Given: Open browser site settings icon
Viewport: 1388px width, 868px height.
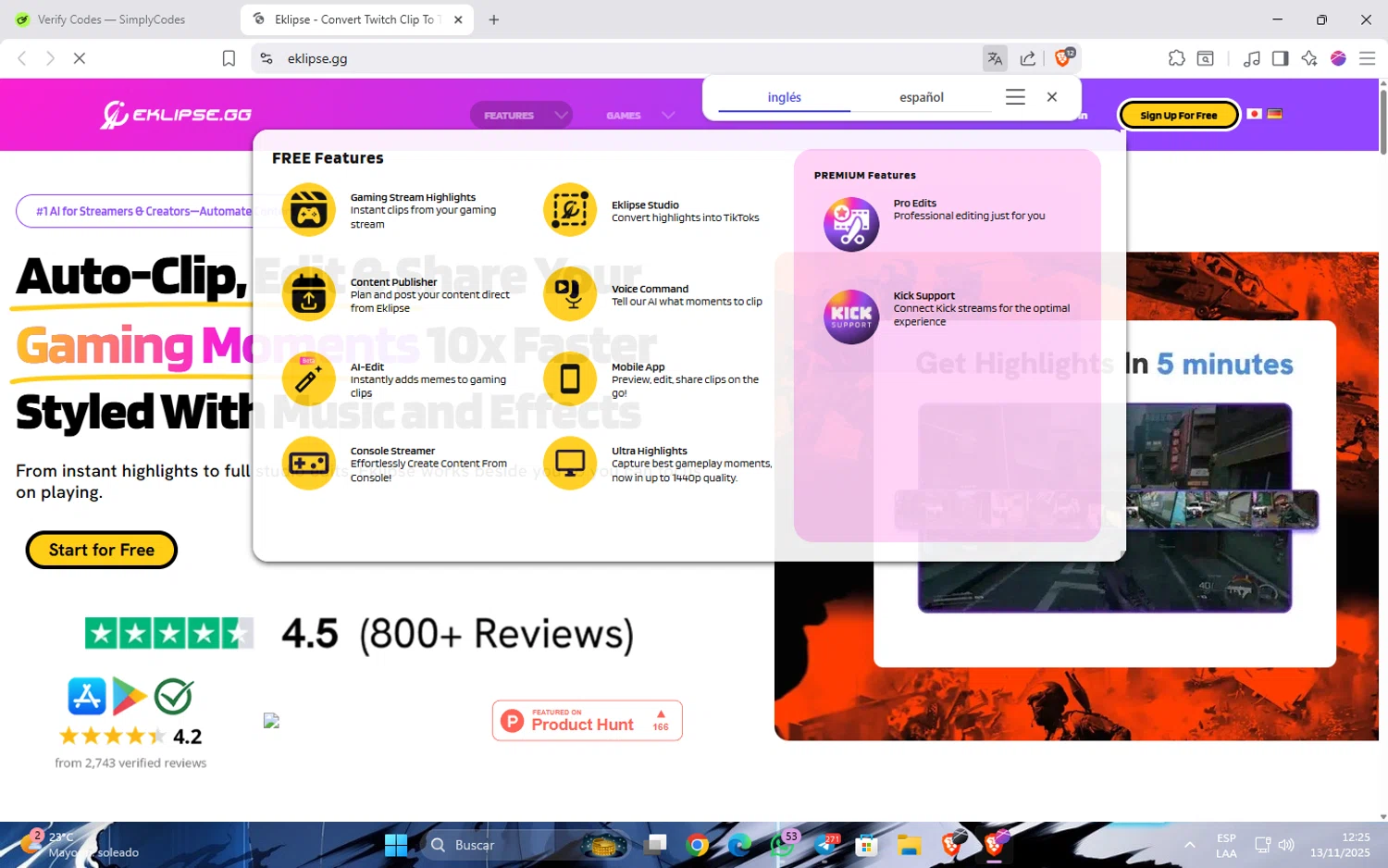Looking at the screenshot, I should pyautogui.click(x=266, y=58).
